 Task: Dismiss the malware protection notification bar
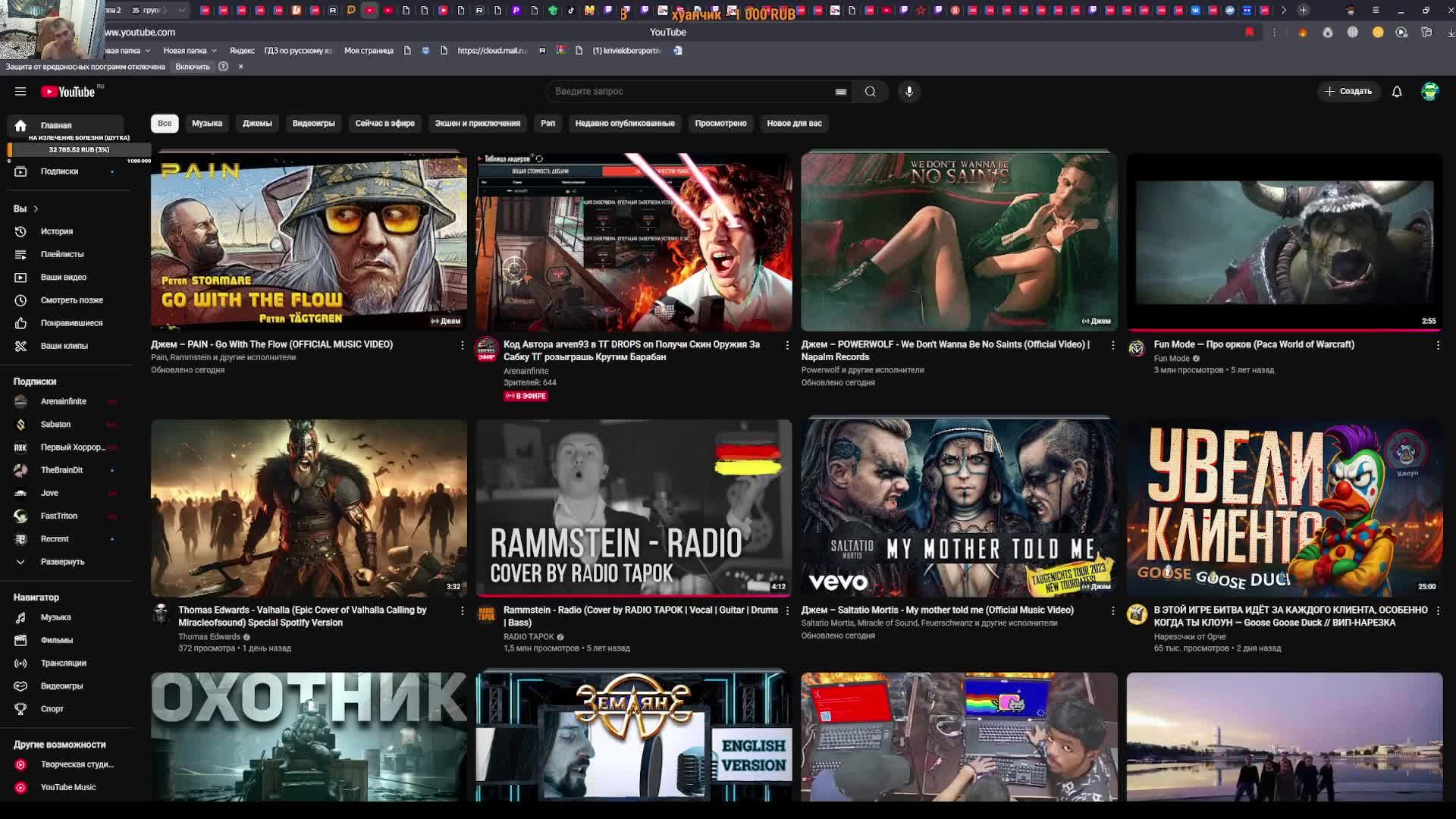point(241,67)
